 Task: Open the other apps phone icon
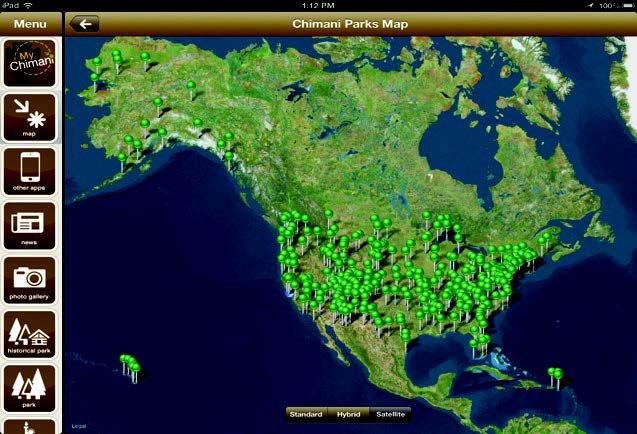(x=30, y=172)
